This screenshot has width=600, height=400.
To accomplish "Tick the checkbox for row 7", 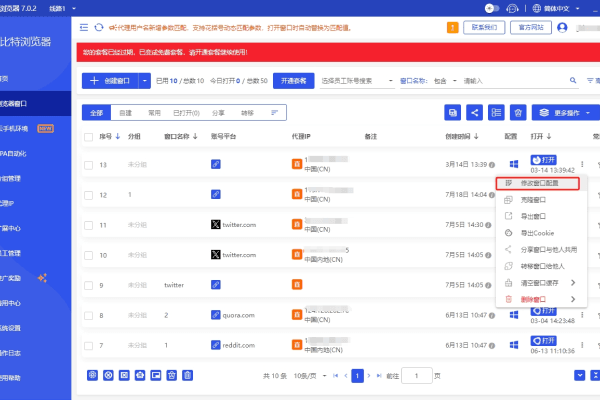I will [88, 346].
